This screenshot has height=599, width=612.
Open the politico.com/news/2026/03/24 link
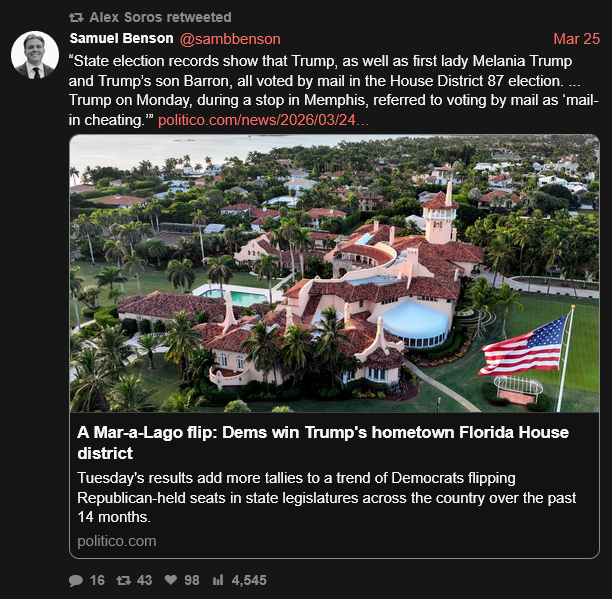coord(263,120)
